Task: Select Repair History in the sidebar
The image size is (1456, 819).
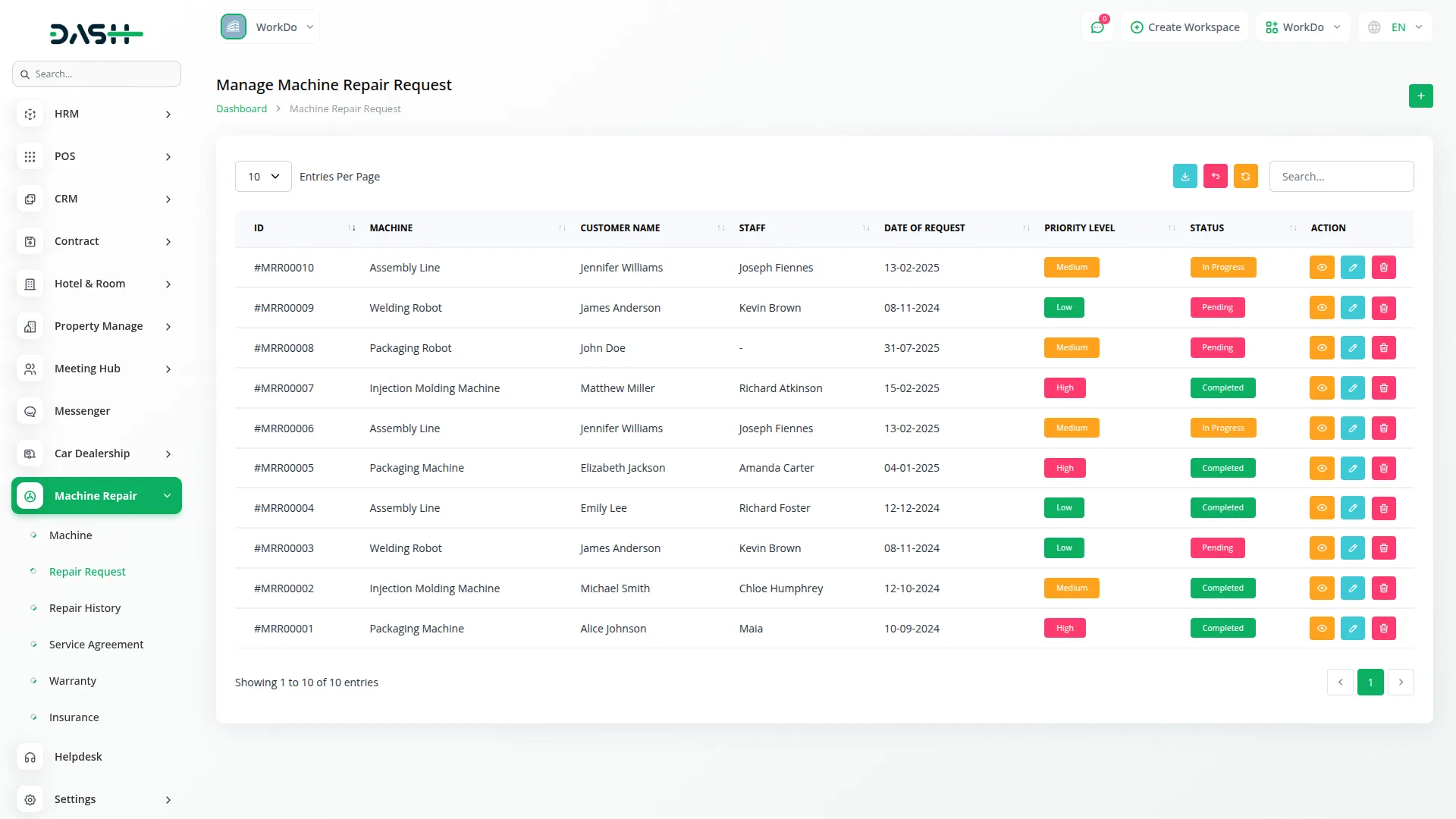Action: click(x=85, y=607)
